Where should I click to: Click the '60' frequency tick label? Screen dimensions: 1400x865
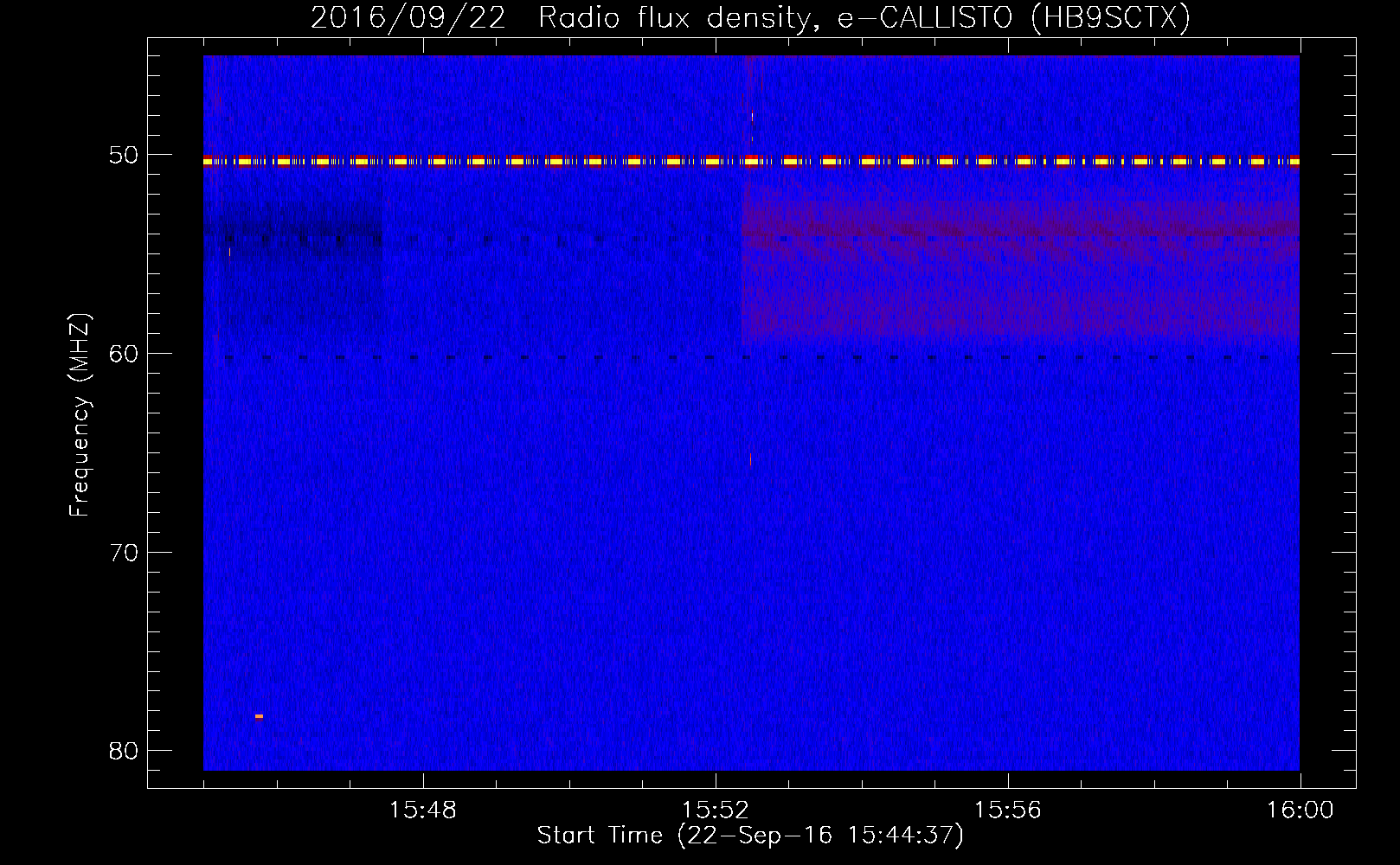tap(124, 354)
